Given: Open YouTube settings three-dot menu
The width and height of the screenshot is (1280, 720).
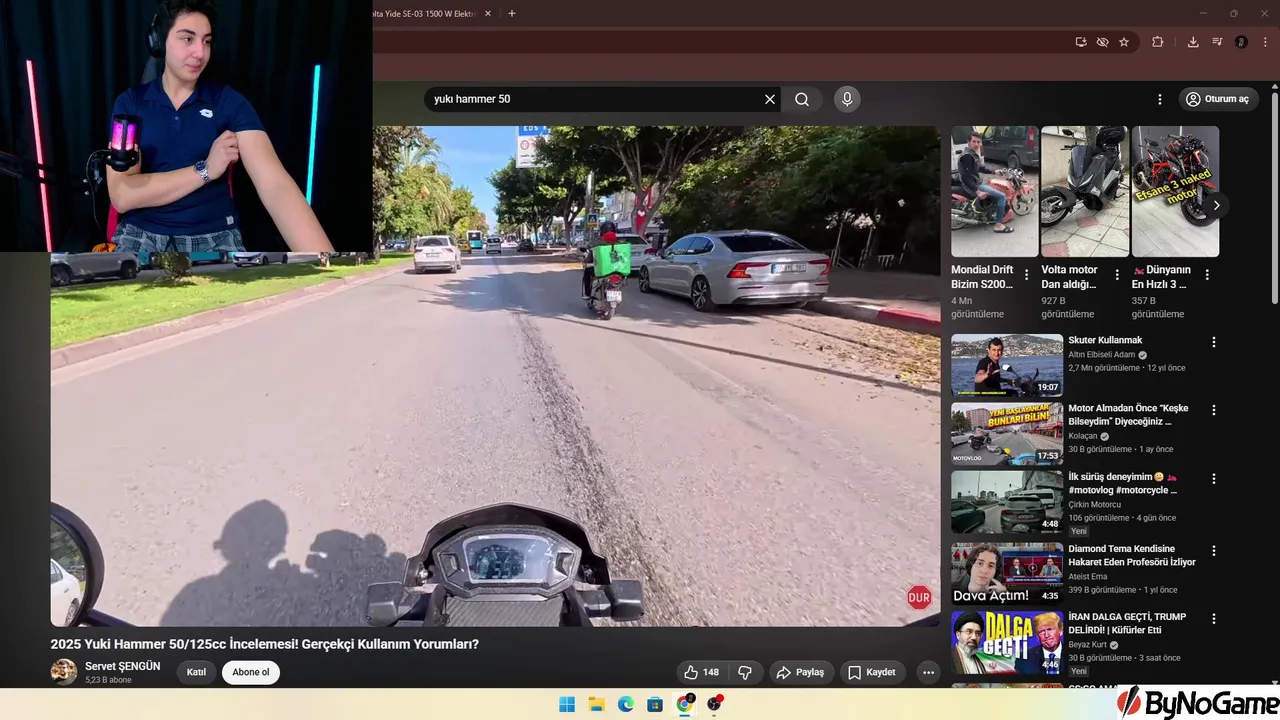Looking at the screenshot, I should point(1160,99).
